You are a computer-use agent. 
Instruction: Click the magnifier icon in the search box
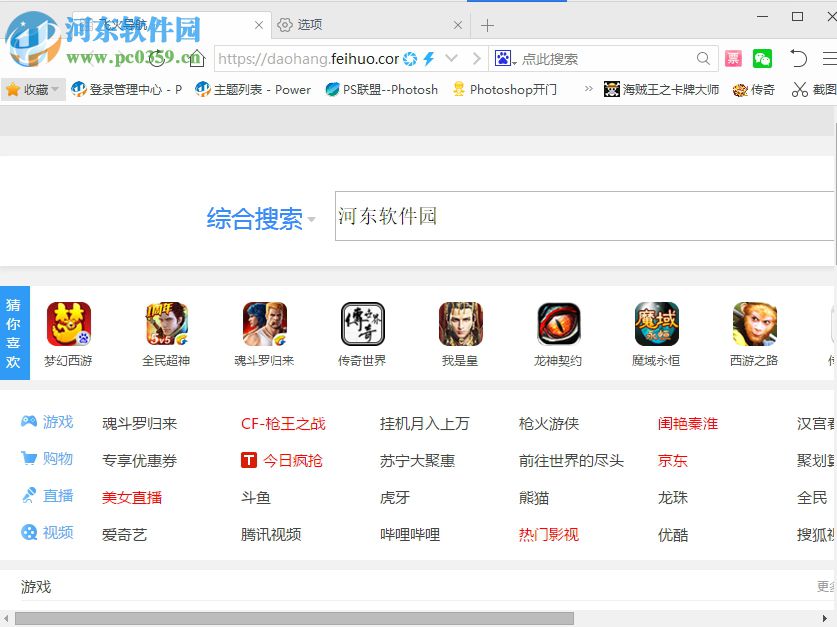pyautogui.click(x=704, y=58)
